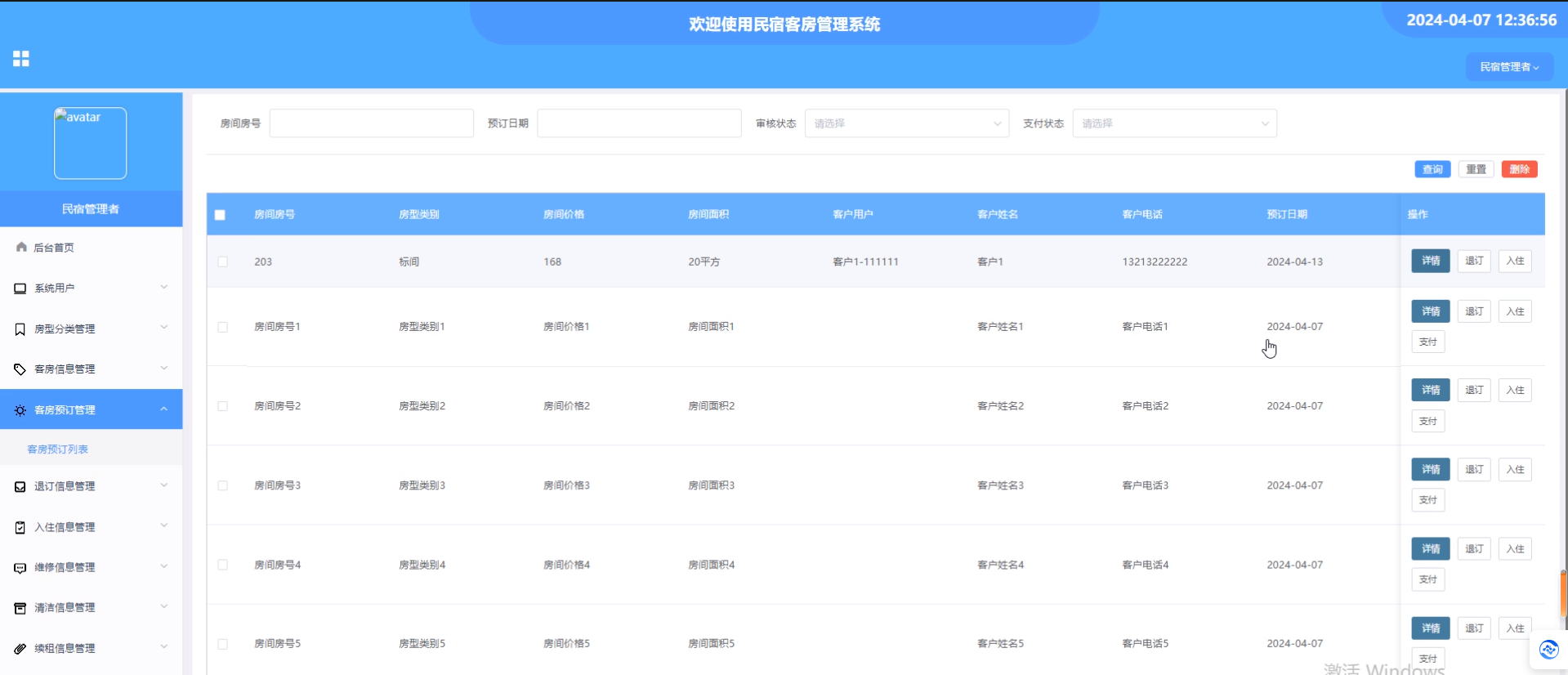Click the red 删除 delete button
1568x675 pixels.
click(1519, 169)
